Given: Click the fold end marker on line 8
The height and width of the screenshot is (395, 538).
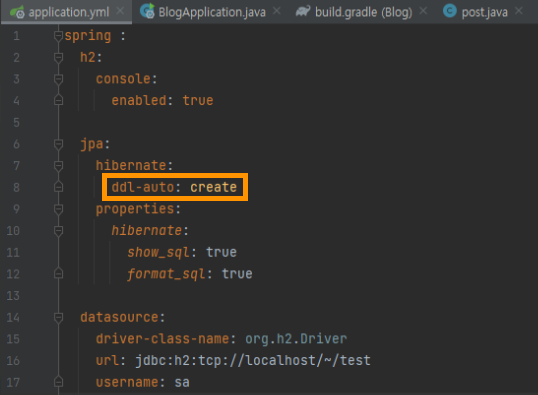Looking at the screenshot, I should click(x=58, y=187).
